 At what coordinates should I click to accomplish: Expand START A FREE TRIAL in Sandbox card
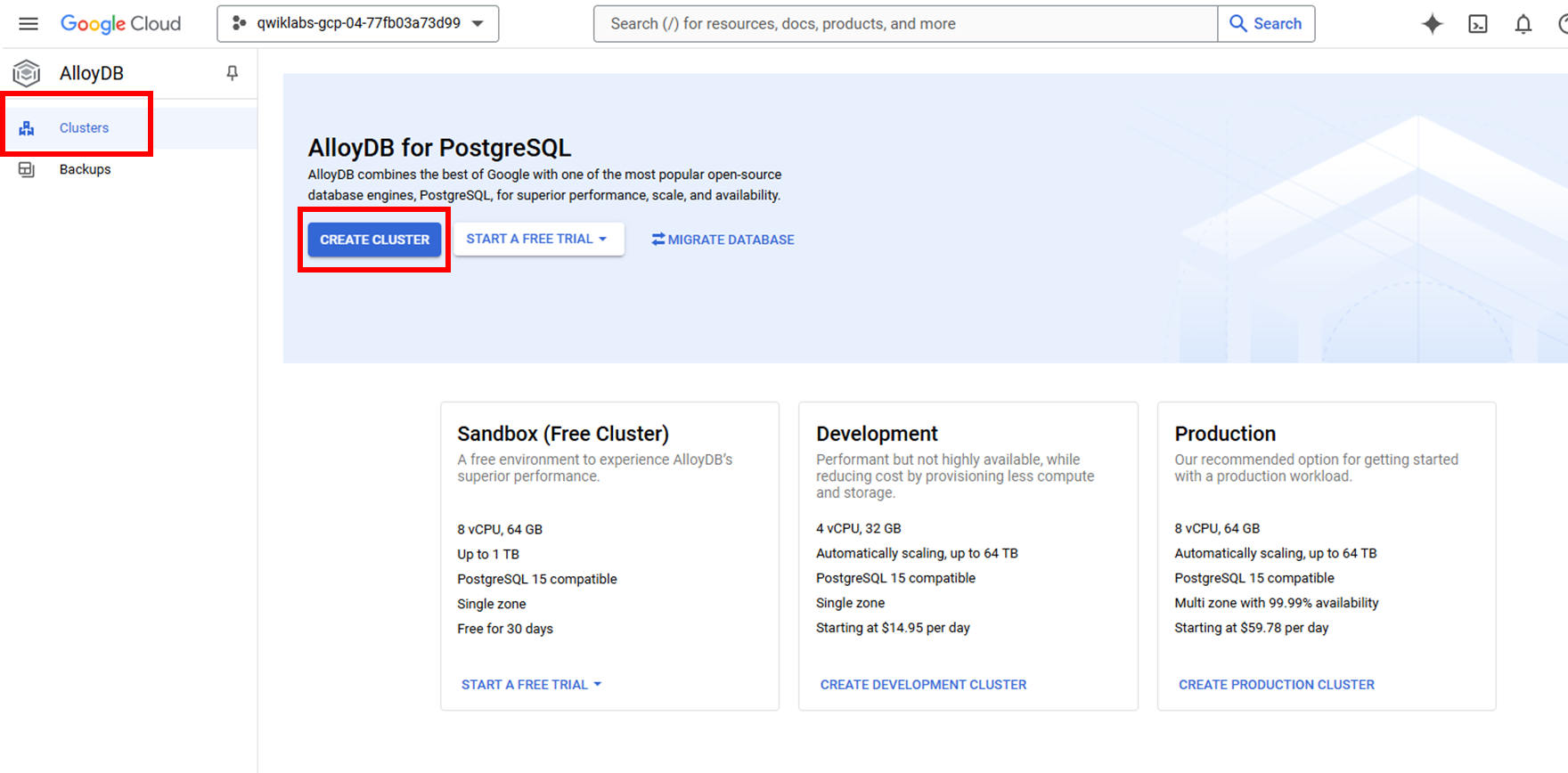[532, 685]
